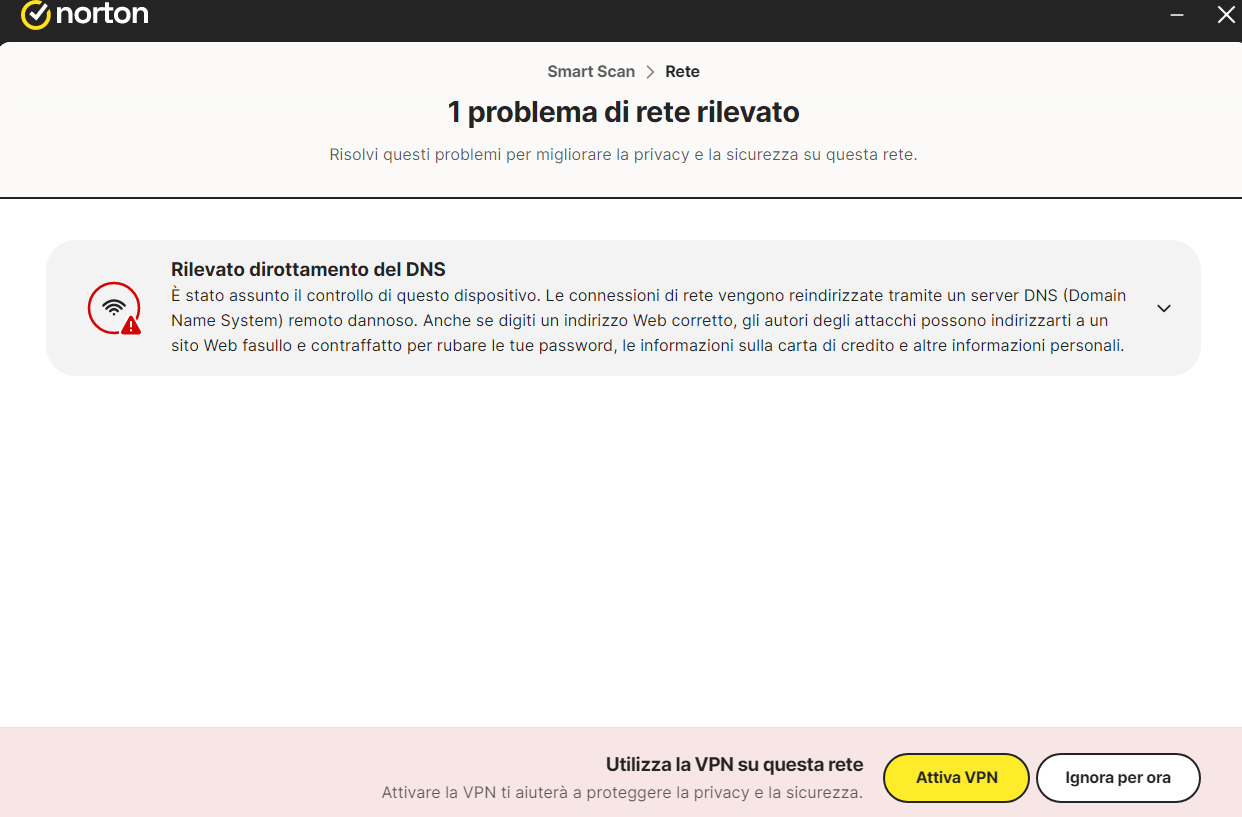Go back to Smart Scan breadcrumb

(x=591, y=72)
